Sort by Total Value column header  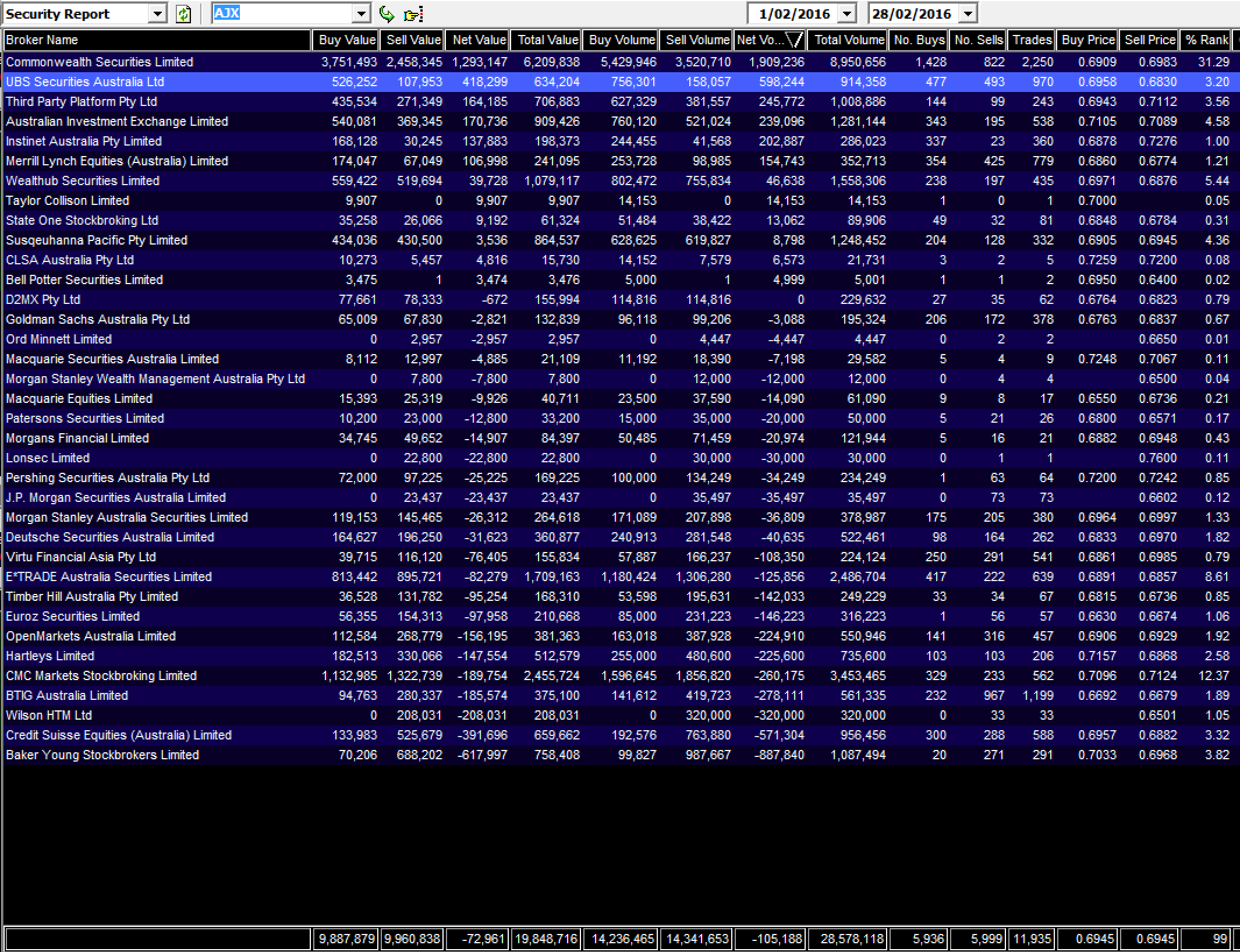(x=546, y=40)
